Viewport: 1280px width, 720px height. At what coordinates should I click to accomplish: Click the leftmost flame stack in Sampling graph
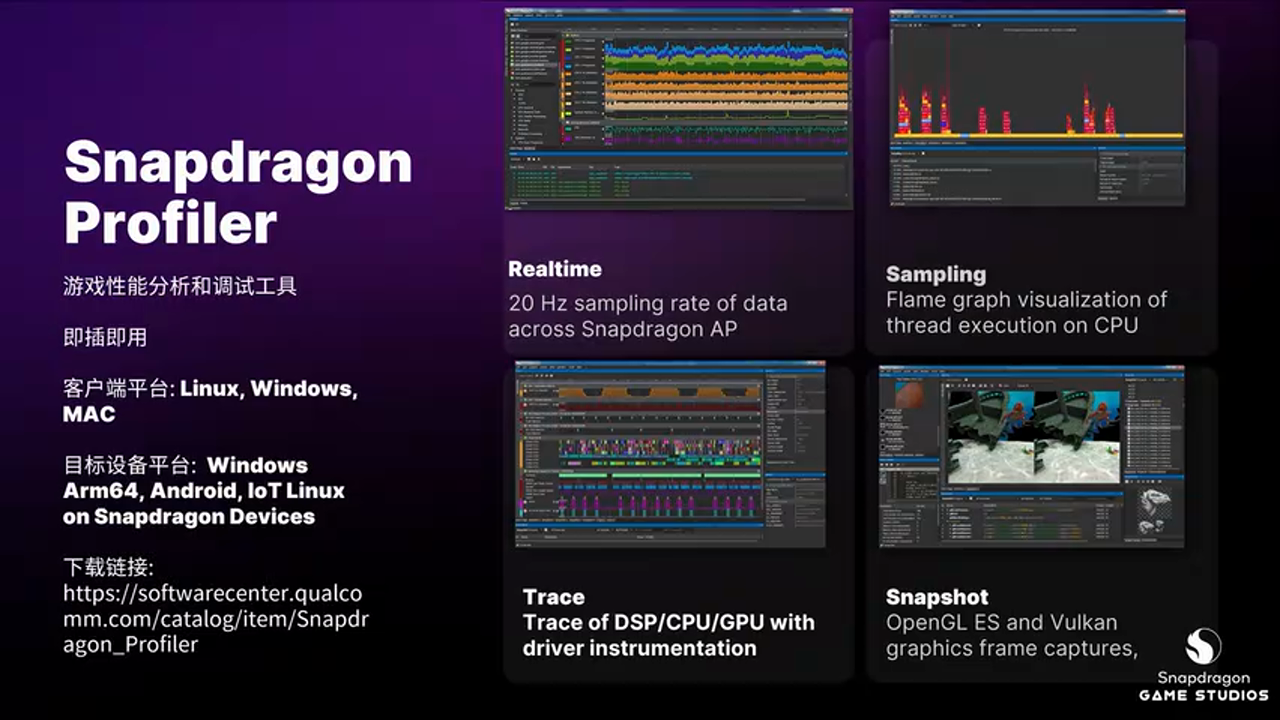903,112
